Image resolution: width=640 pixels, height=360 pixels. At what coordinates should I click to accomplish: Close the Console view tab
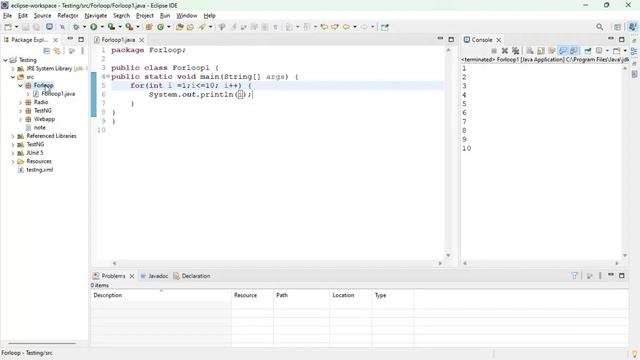(498, 40)
